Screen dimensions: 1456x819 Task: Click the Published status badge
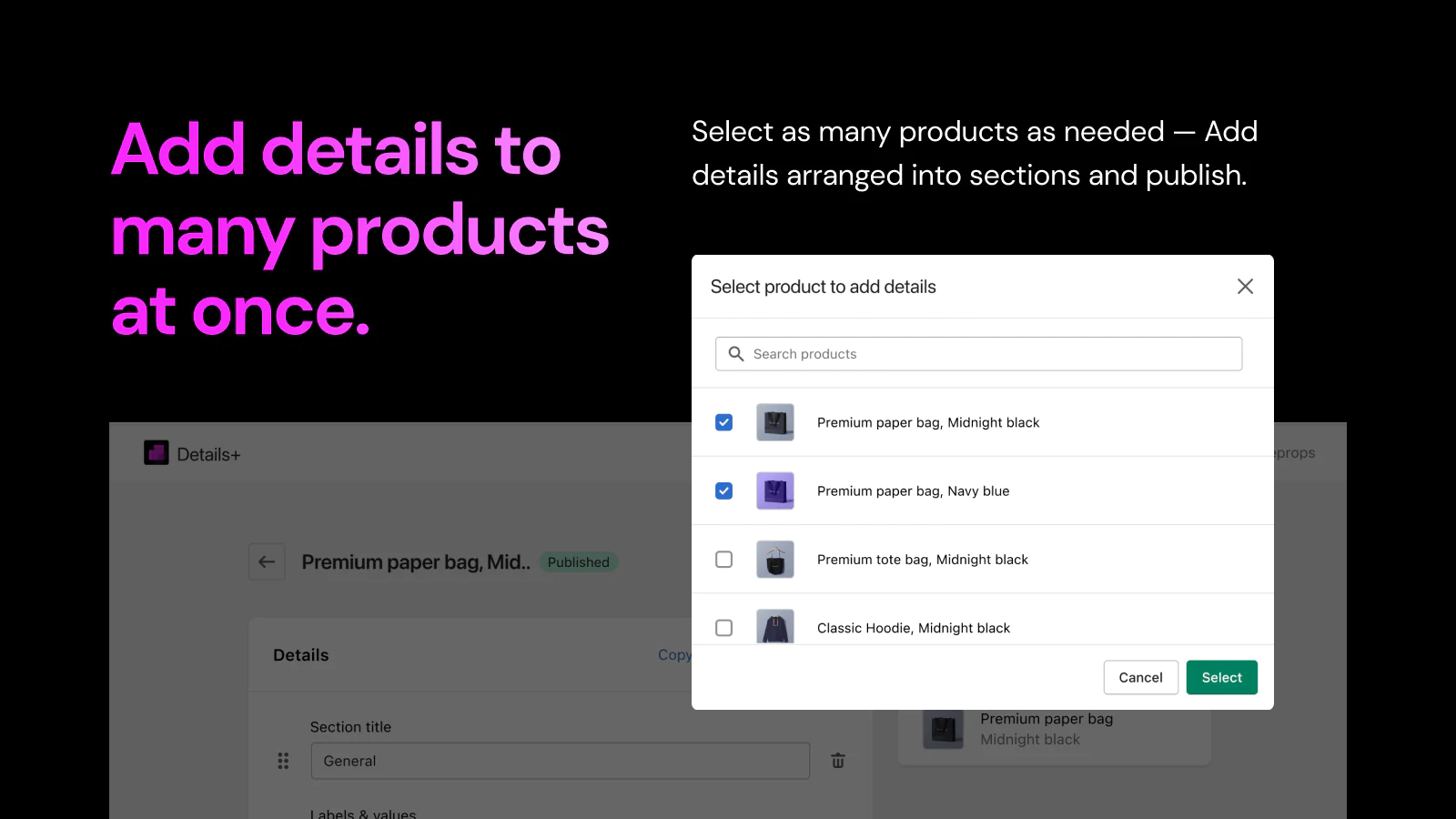[579, 562]
